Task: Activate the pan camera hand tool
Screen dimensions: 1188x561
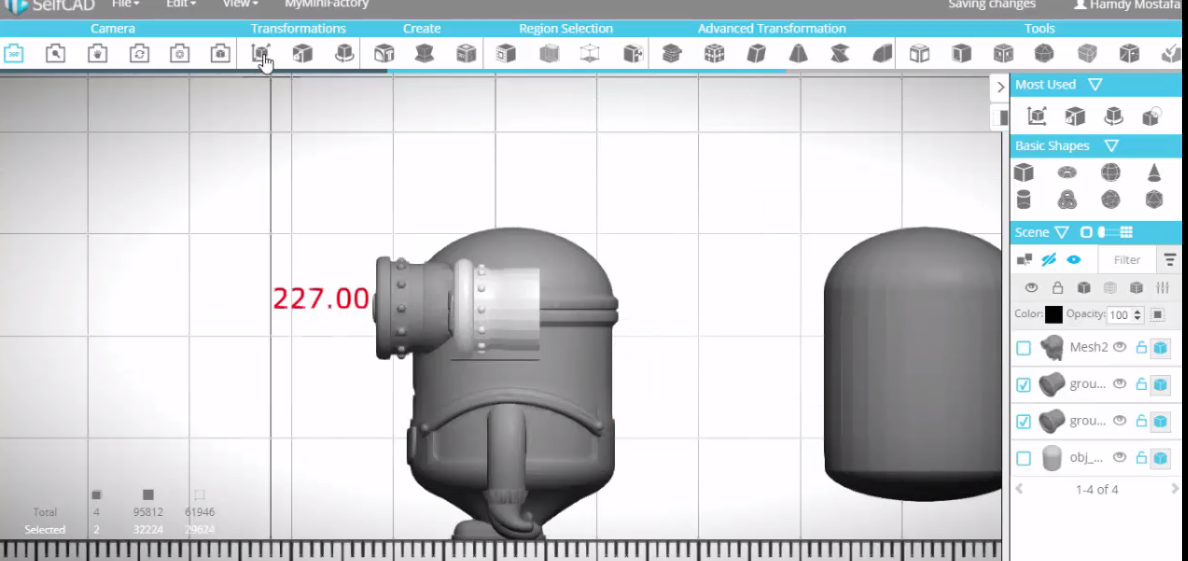Action: click(x=97, y=54)
